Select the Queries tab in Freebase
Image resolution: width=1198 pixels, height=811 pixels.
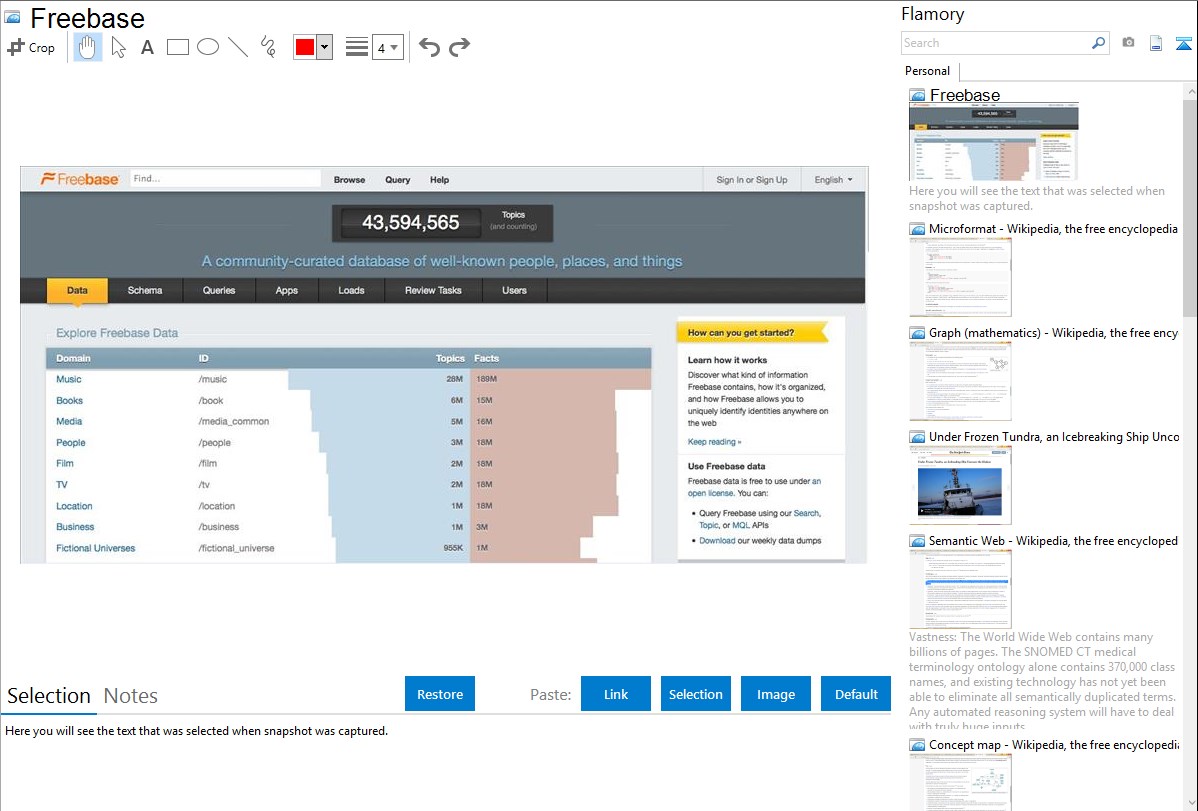click(219, 290)
